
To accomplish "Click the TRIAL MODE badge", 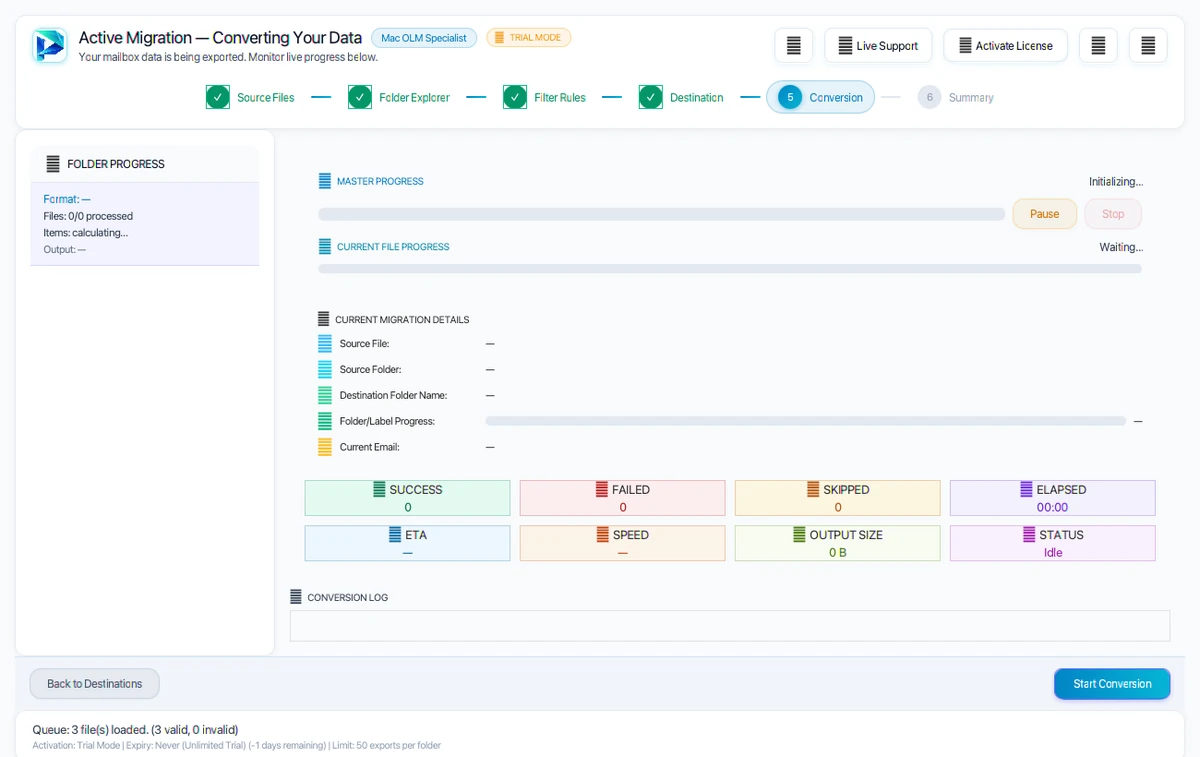I will [x=529, y=38].
